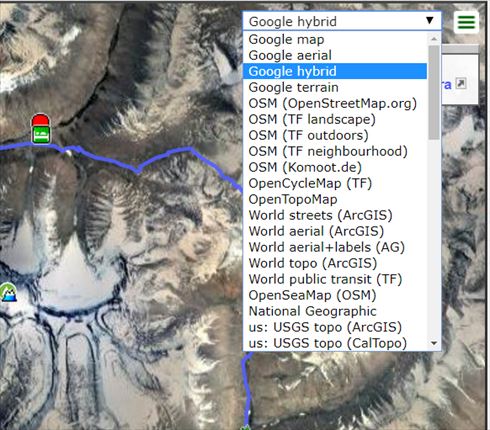Image resolution: width=490 pixels, height=430 pixels.
Task: Open the external link icon
Action: click(x=461, y=83)
